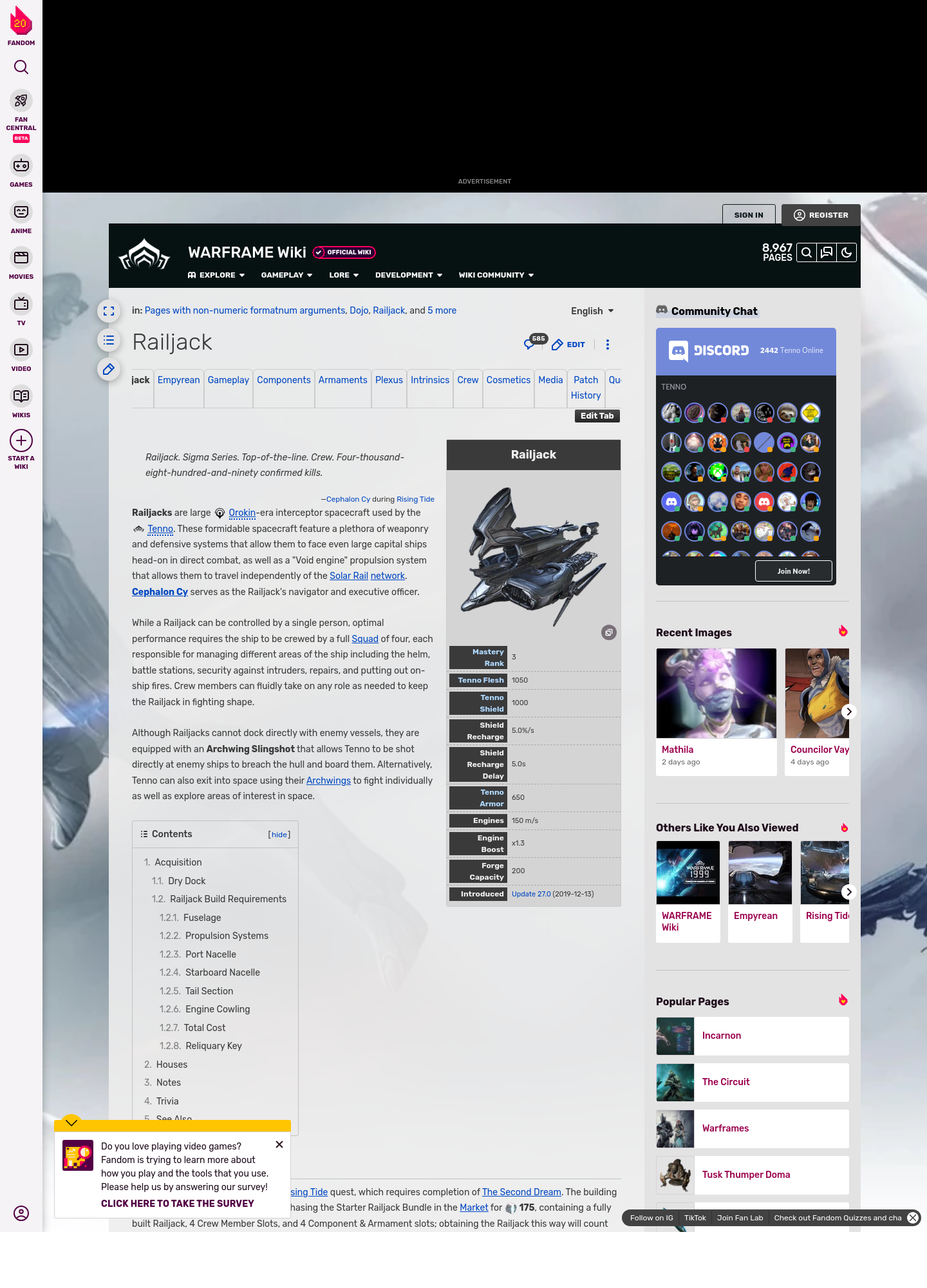927x1288 pixels.
Task: Click the Edit Tab button
Action: [x=597, y=416]
